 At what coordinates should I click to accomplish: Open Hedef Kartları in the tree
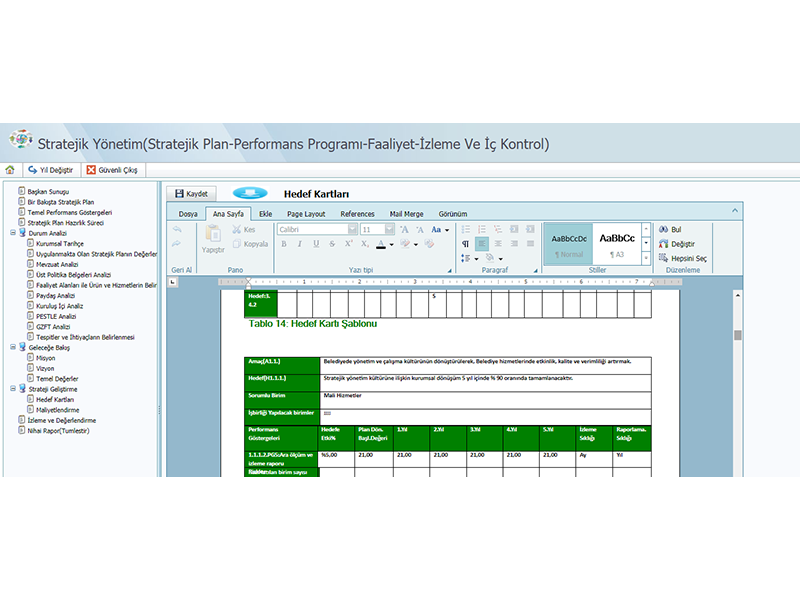pyautogui.click(x=55, y=399)
